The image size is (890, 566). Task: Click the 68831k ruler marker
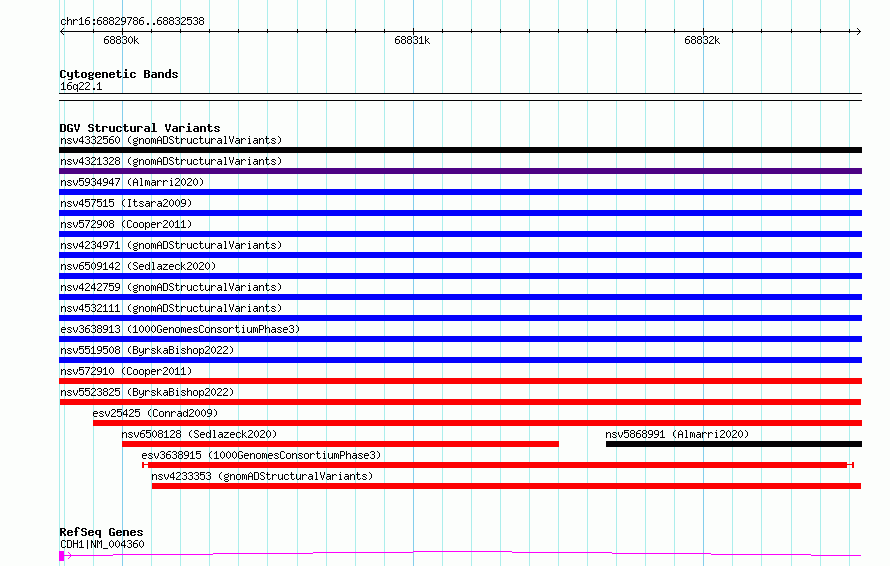point(412,40)
